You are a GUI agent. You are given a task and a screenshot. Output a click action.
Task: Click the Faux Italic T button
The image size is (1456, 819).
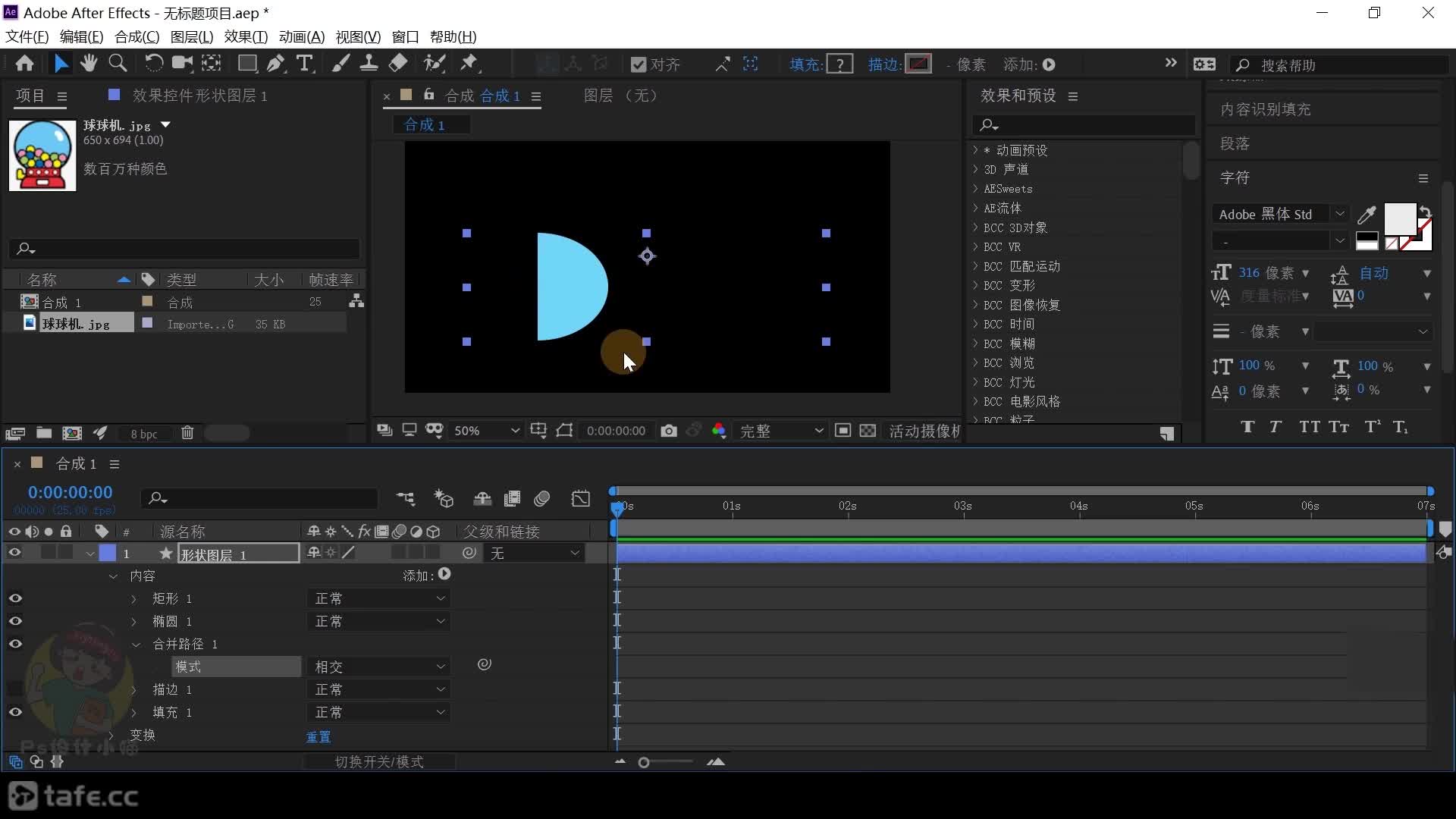coord(1276,426)
